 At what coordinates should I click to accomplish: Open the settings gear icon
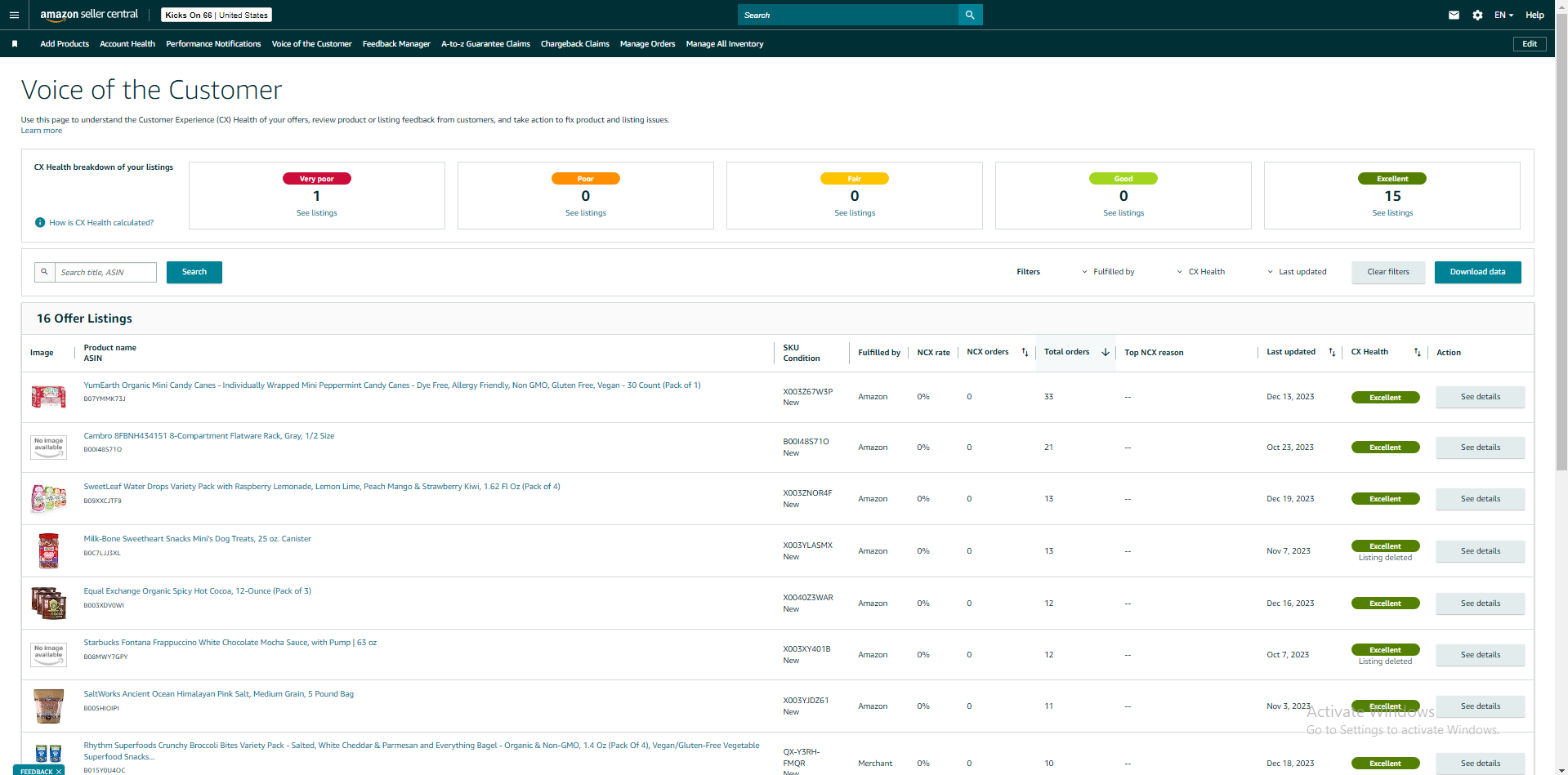1477,15
